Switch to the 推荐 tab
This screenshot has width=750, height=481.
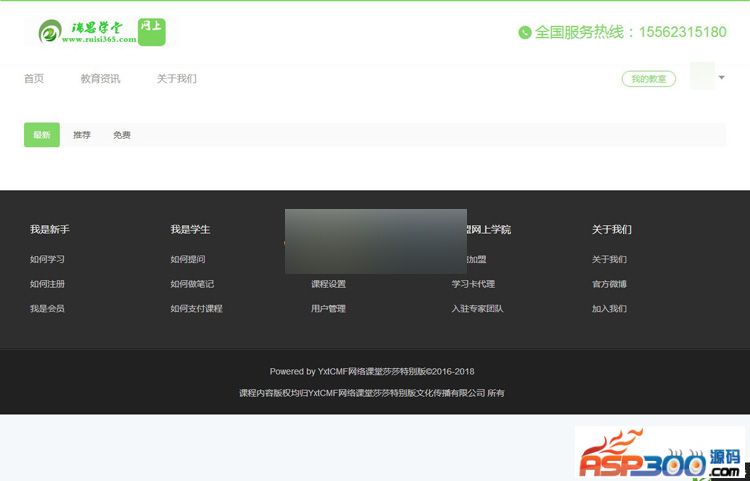tap(82, 135)
